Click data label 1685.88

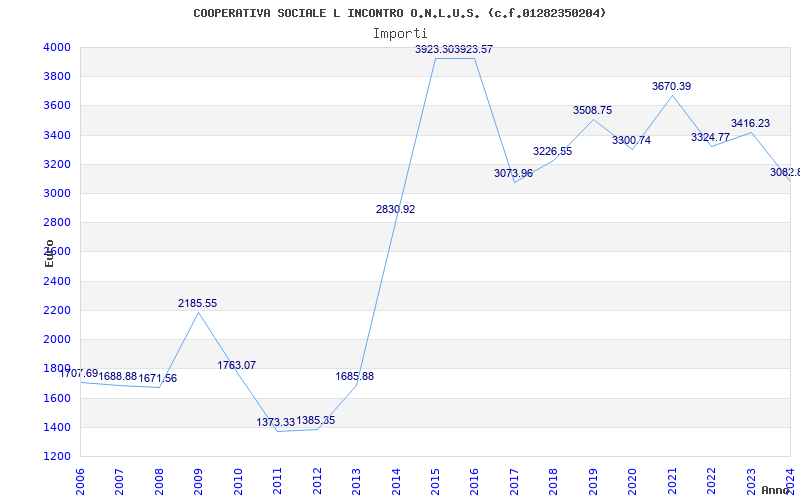355,377
